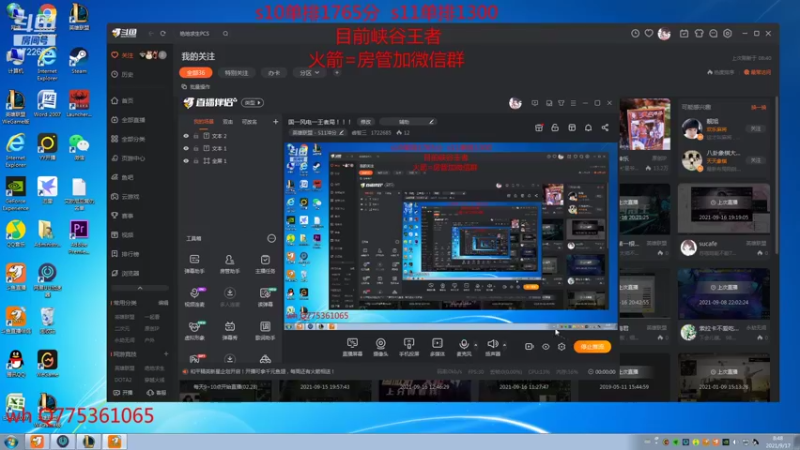Open the Douyu top-bar settings gear

click(728, 34)
